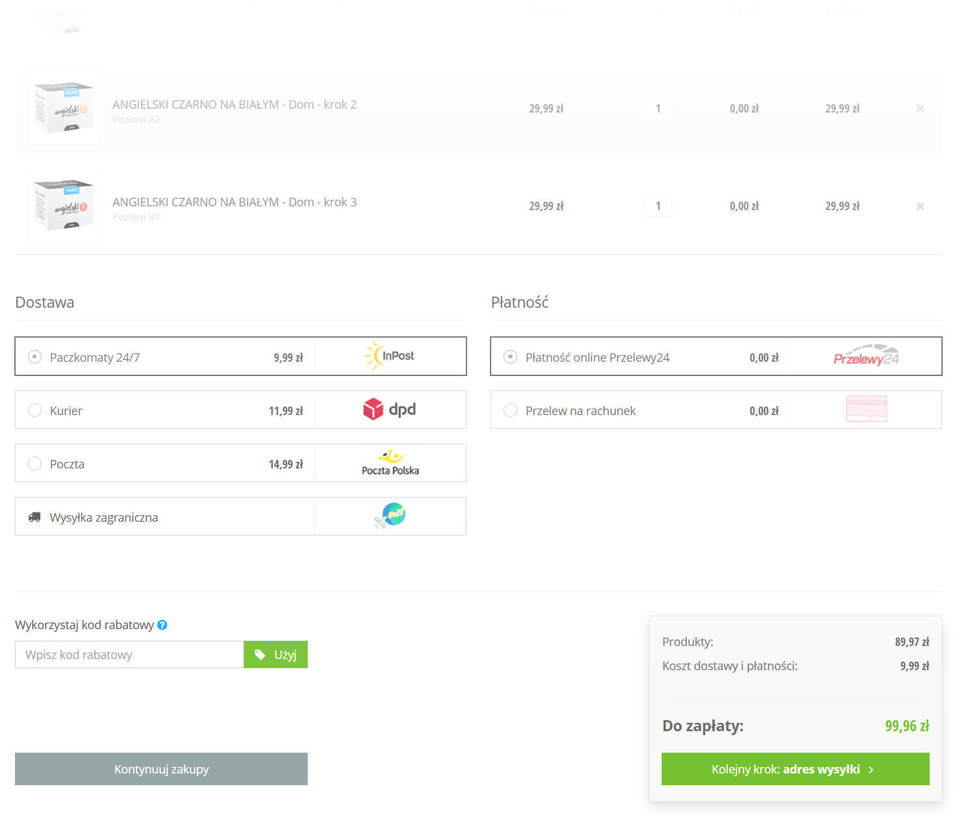Image resolution: width=957 pixels, height=821 pixels.
Task: Choose Przelew na rachunek payment
Action: point(511,410)
